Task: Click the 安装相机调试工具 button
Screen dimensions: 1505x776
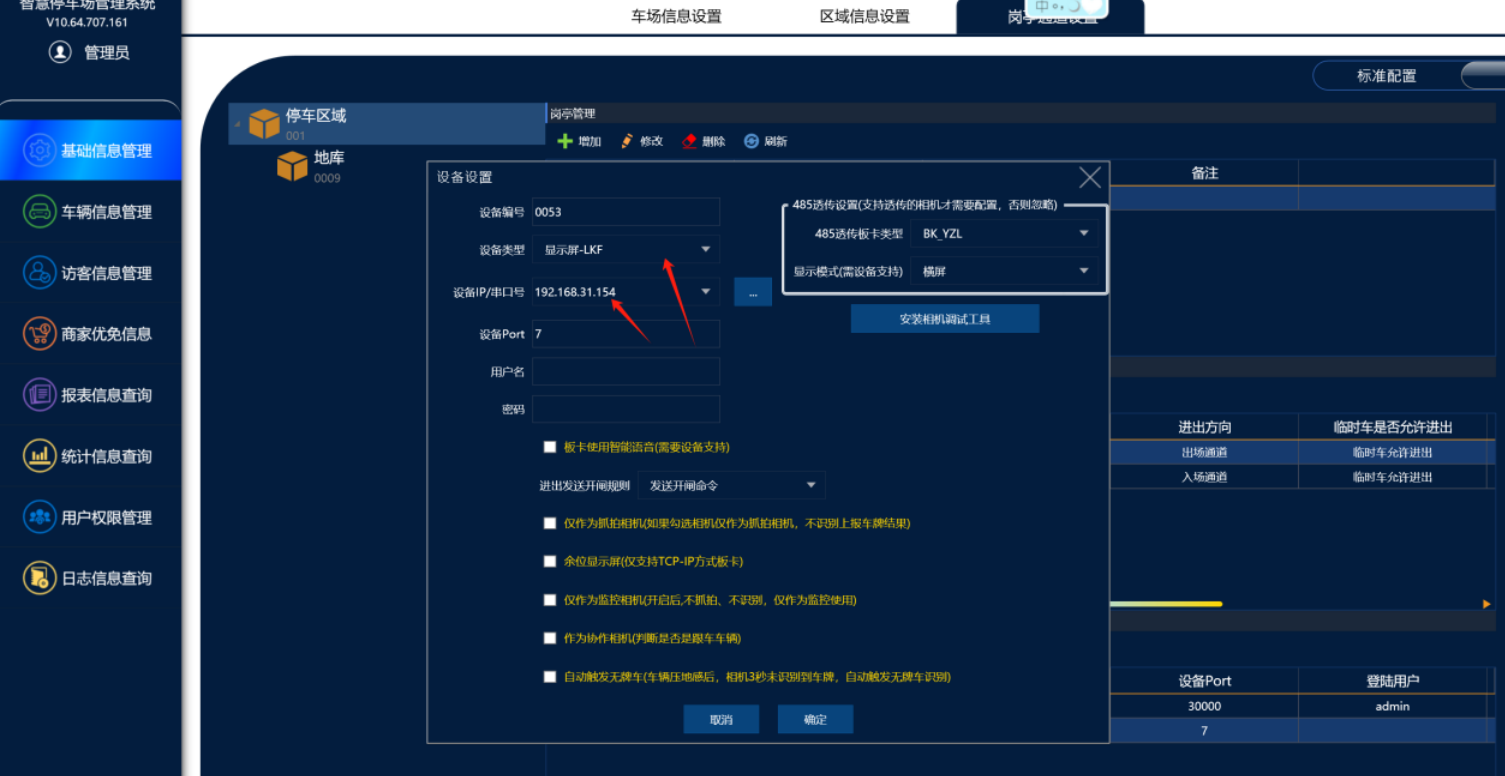Action: pos(945,319)
